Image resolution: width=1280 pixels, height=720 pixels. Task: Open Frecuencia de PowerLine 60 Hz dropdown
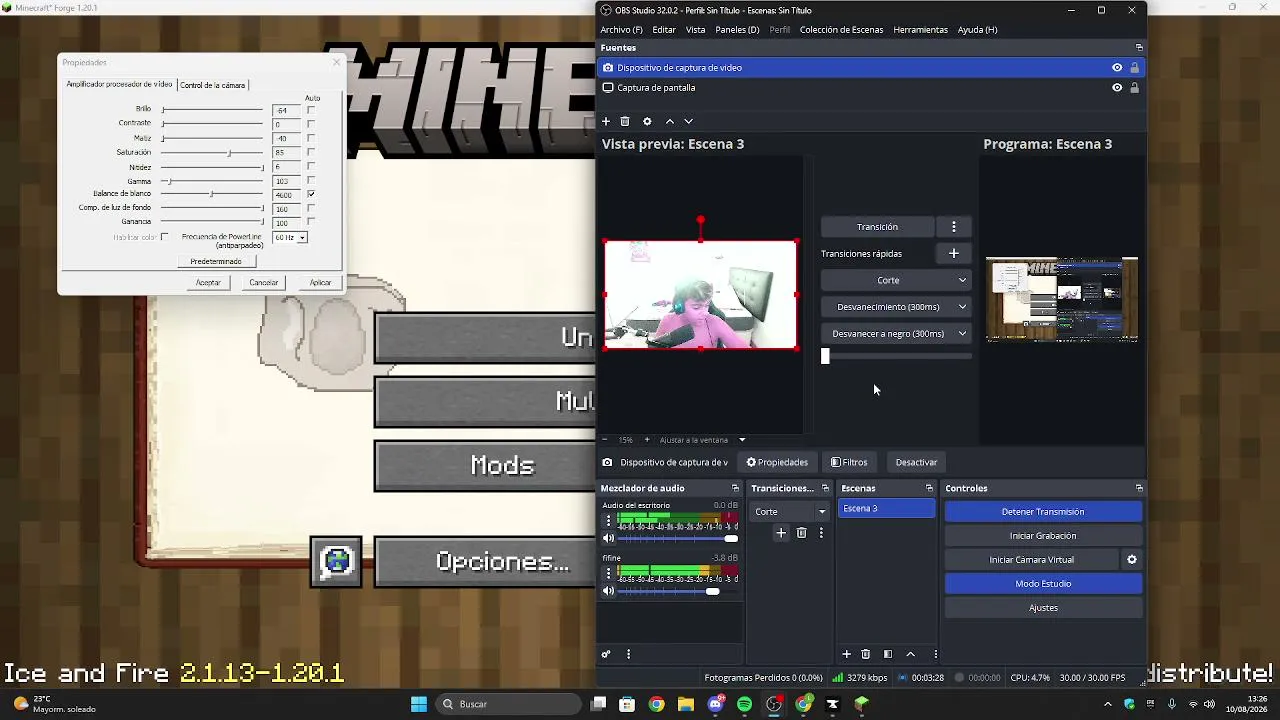pos(290,238)
